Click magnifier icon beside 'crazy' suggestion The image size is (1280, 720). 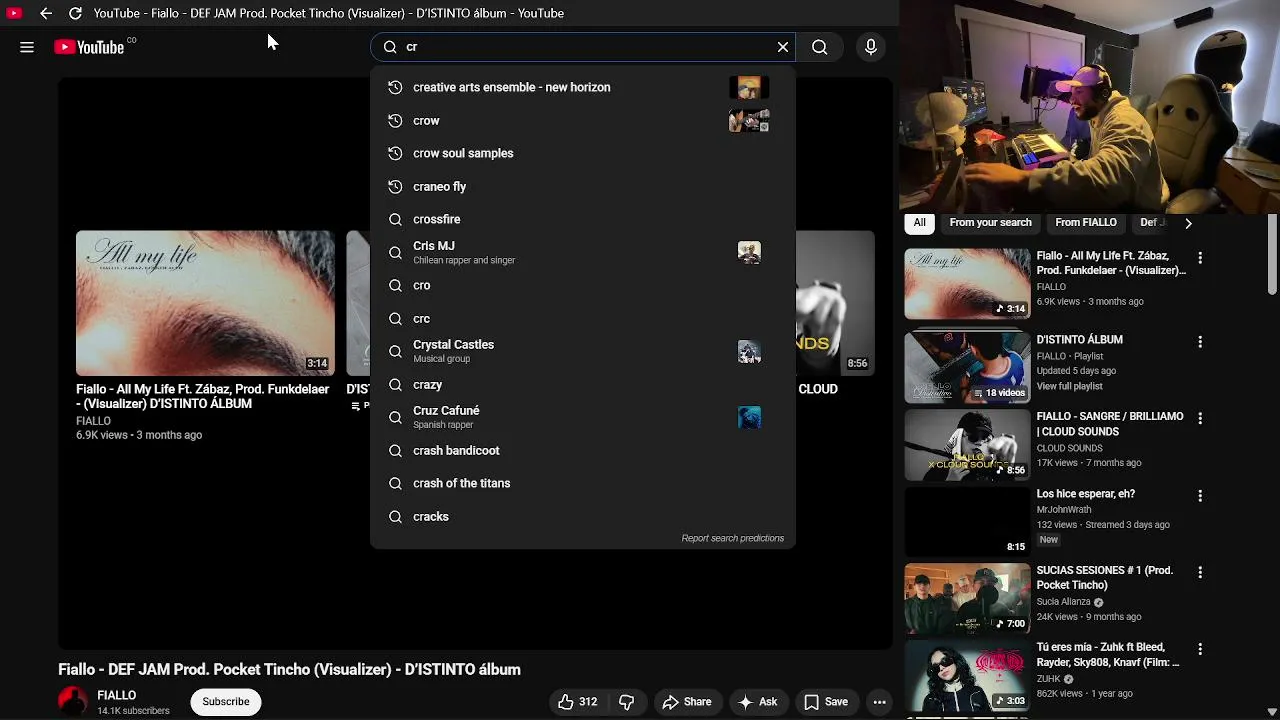pyautogui.click(x=395, y=384)
